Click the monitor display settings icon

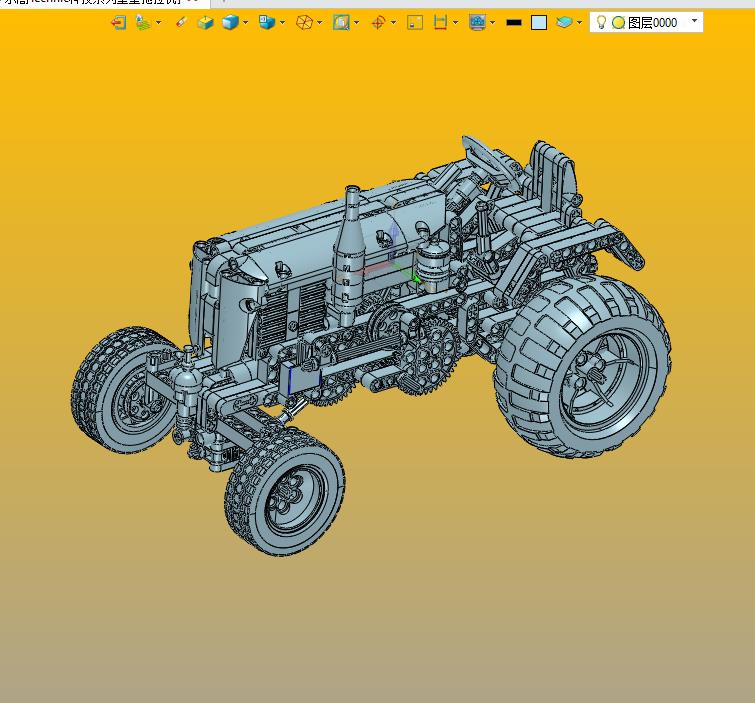coord(477,22)
